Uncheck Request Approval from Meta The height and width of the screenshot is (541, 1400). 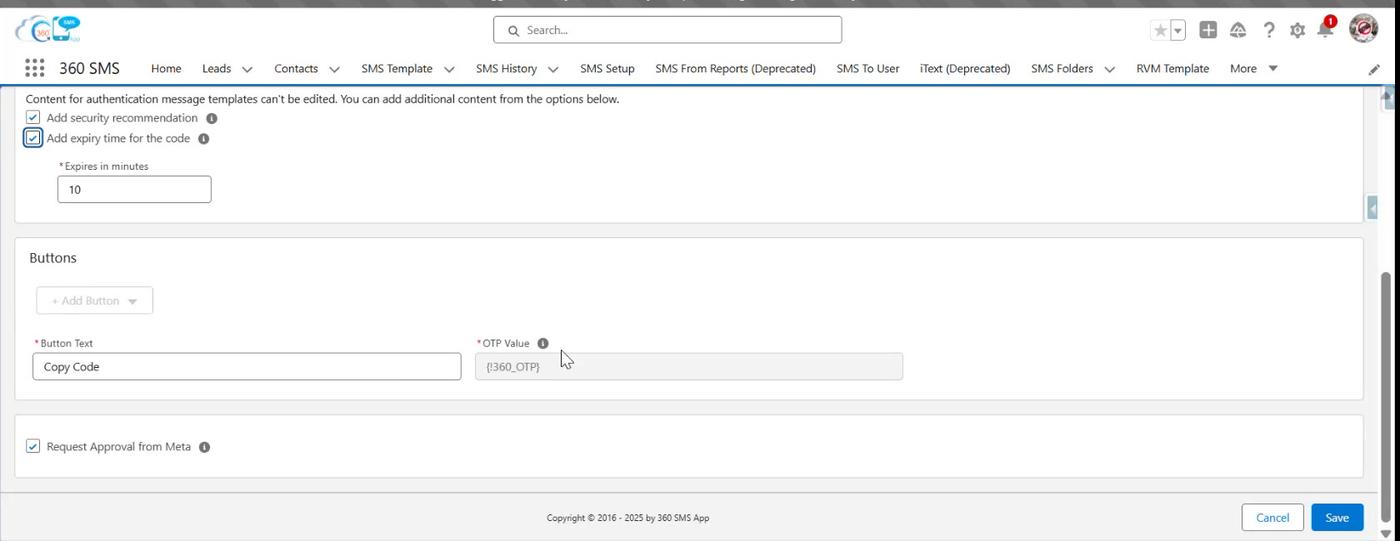point(33,446)
